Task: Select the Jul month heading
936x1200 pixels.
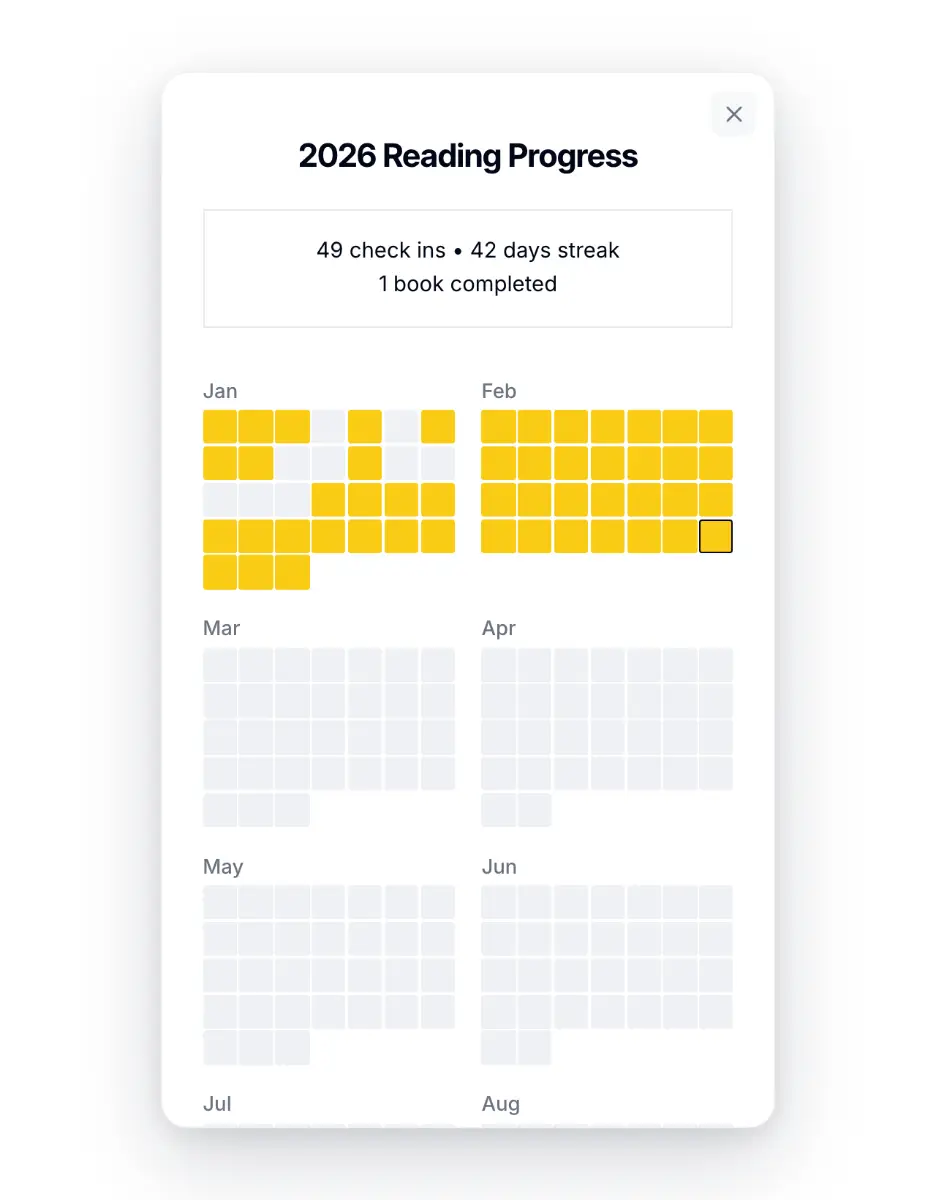Action: click(217, 1104)
